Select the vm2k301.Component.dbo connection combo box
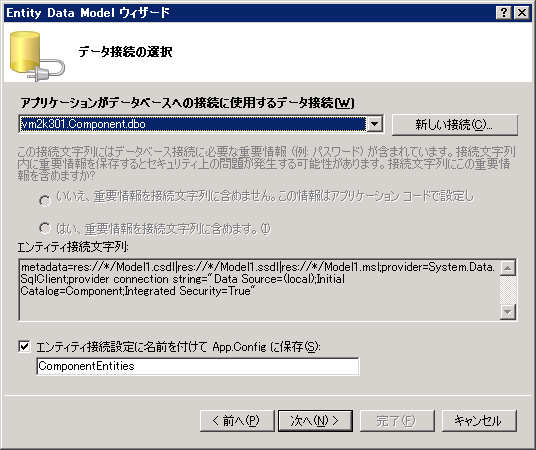This screenshot has height=450, width=536. pos(201,124)
